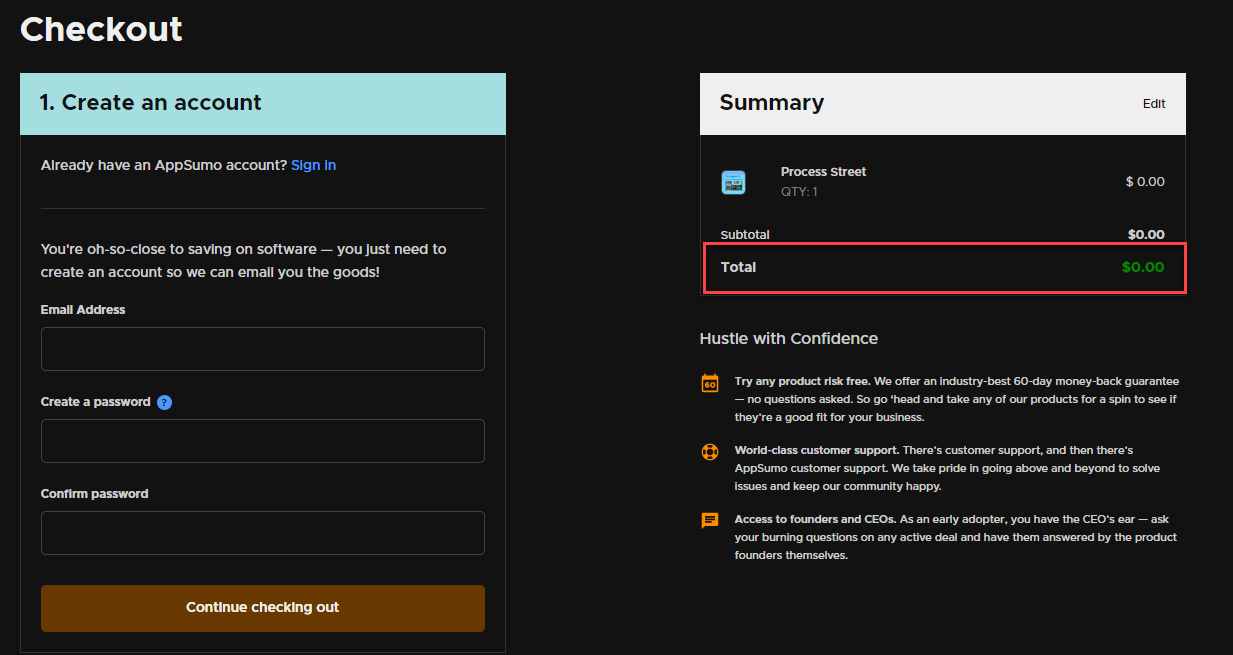Open the Sign in link
The width and height of the screenshot is (1233, 655).
pyautogui.click(x=313, y=165)
